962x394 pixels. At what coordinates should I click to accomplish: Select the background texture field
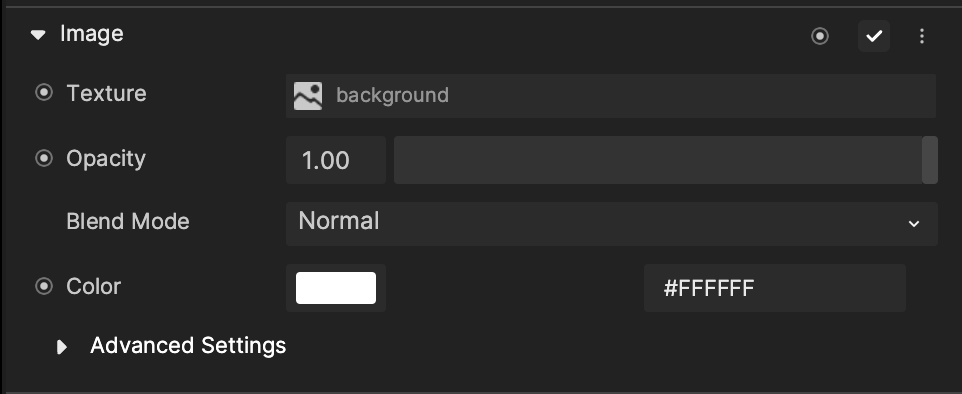(x=610, y=96)
